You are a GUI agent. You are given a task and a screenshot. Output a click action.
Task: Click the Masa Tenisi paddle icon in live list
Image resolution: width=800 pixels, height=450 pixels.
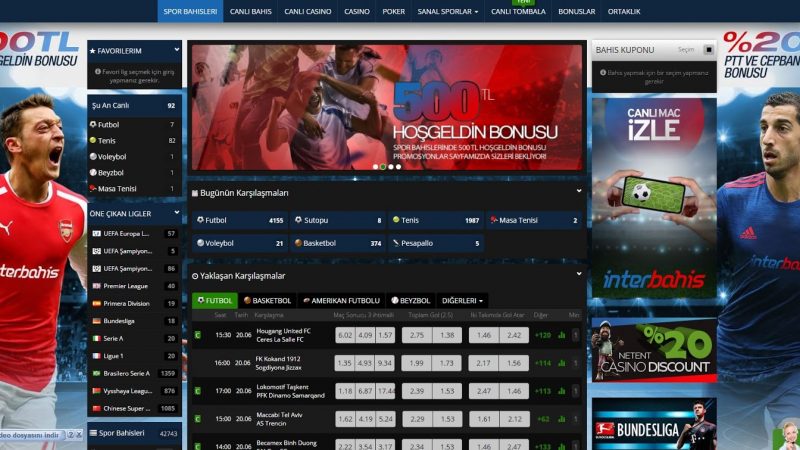pyautogui.click(x=93, y=188)
